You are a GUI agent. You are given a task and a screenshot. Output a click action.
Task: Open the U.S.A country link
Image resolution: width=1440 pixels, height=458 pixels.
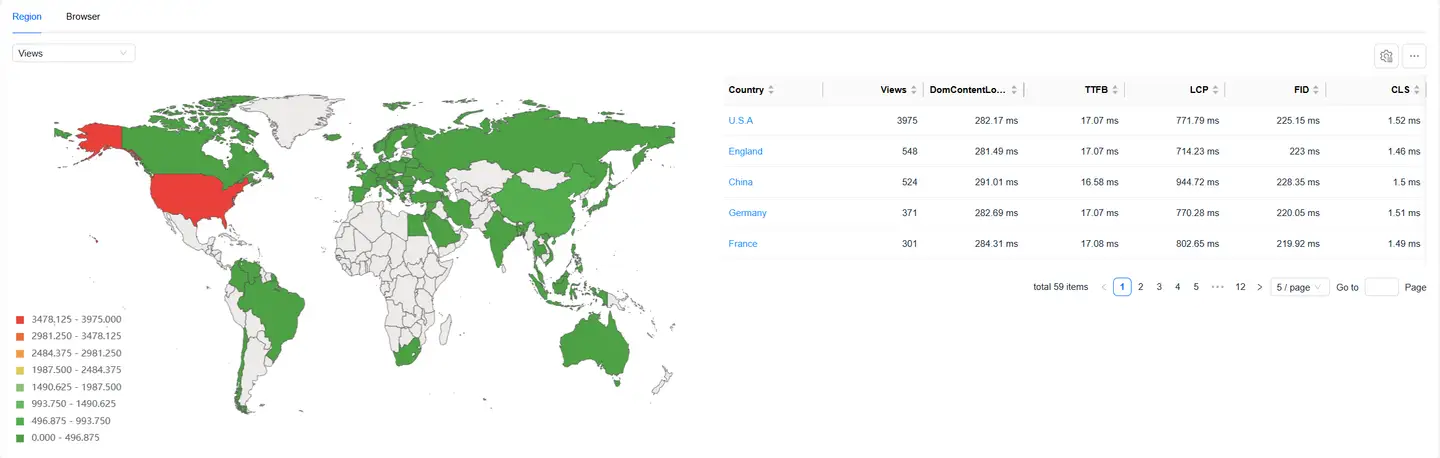[741, 121]
